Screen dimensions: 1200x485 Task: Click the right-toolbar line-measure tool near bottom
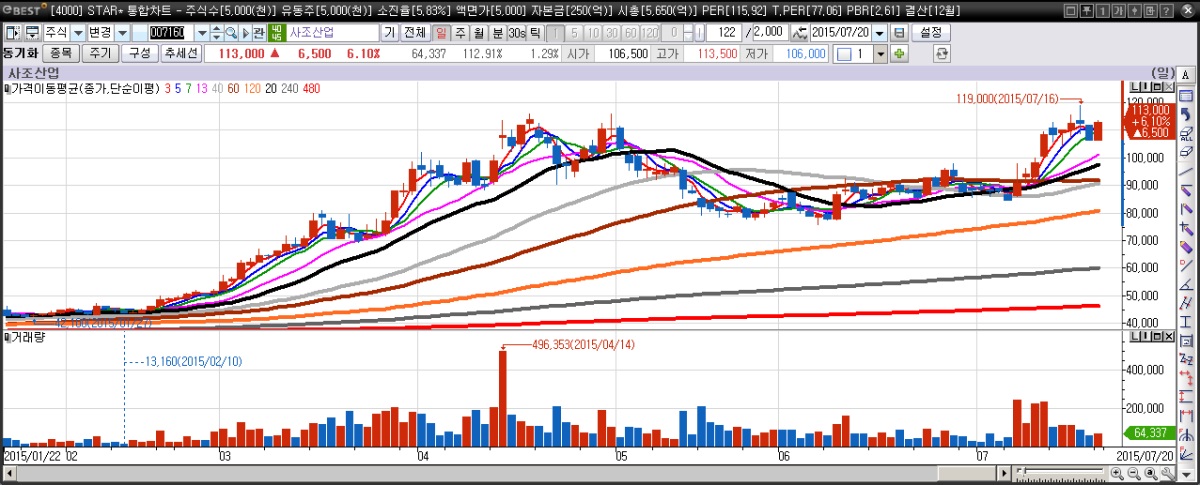click(1186, 415)
